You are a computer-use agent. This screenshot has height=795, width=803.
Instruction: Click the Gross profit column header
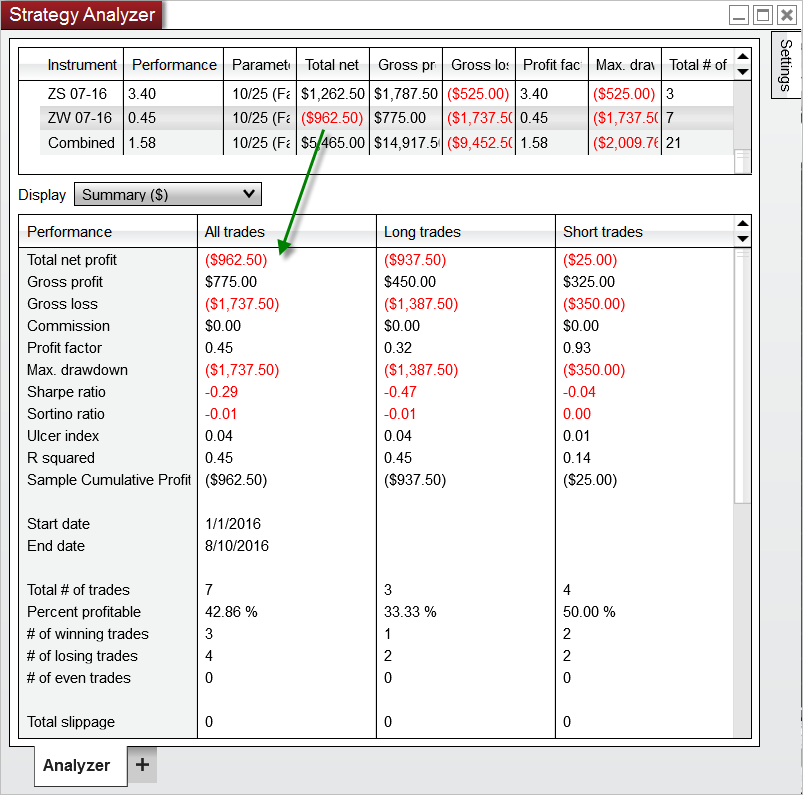click(x=405, y=64)
